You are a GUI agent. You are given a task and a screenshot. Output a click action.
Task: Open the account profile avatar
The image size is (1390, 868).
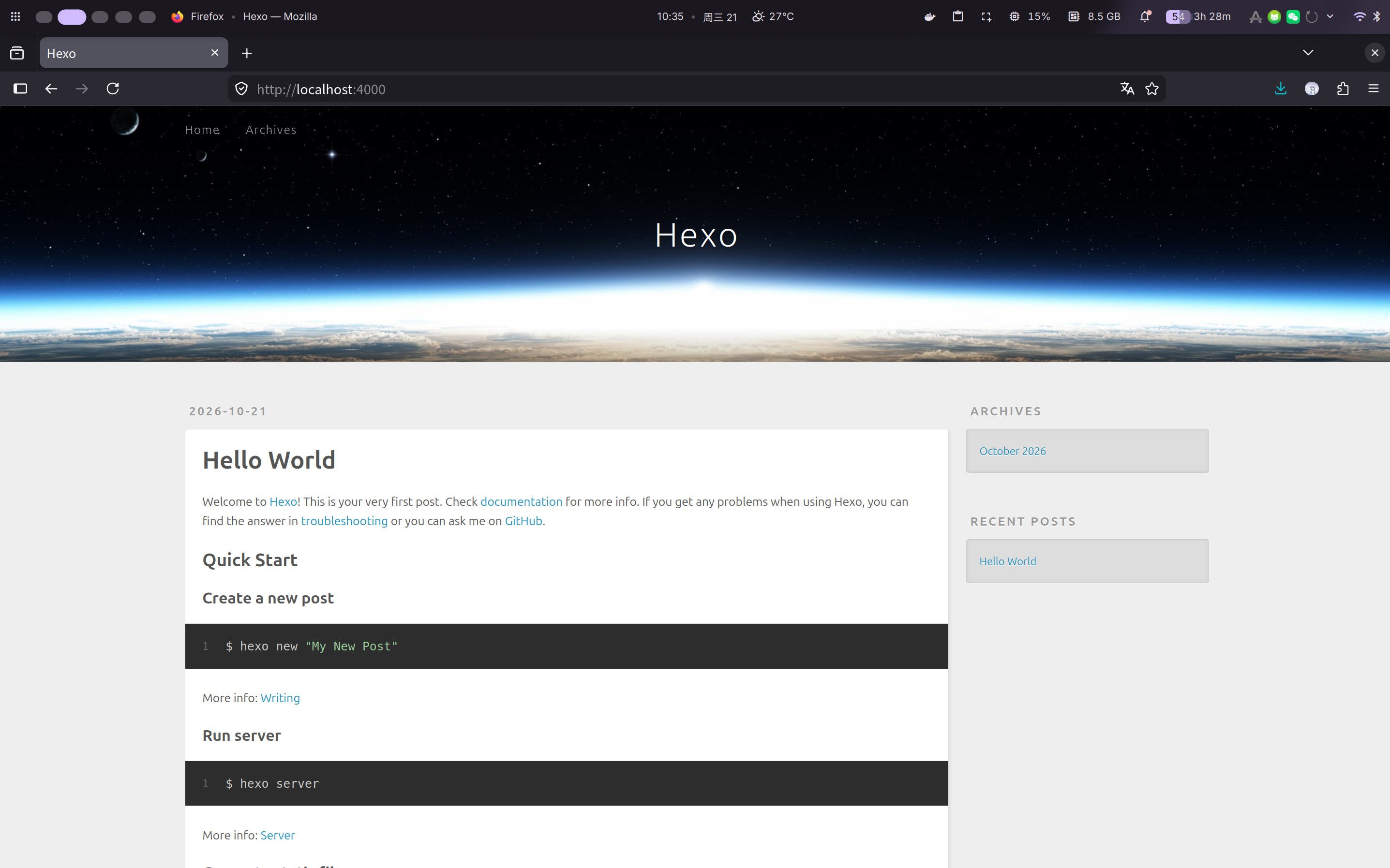point(1311,88)
